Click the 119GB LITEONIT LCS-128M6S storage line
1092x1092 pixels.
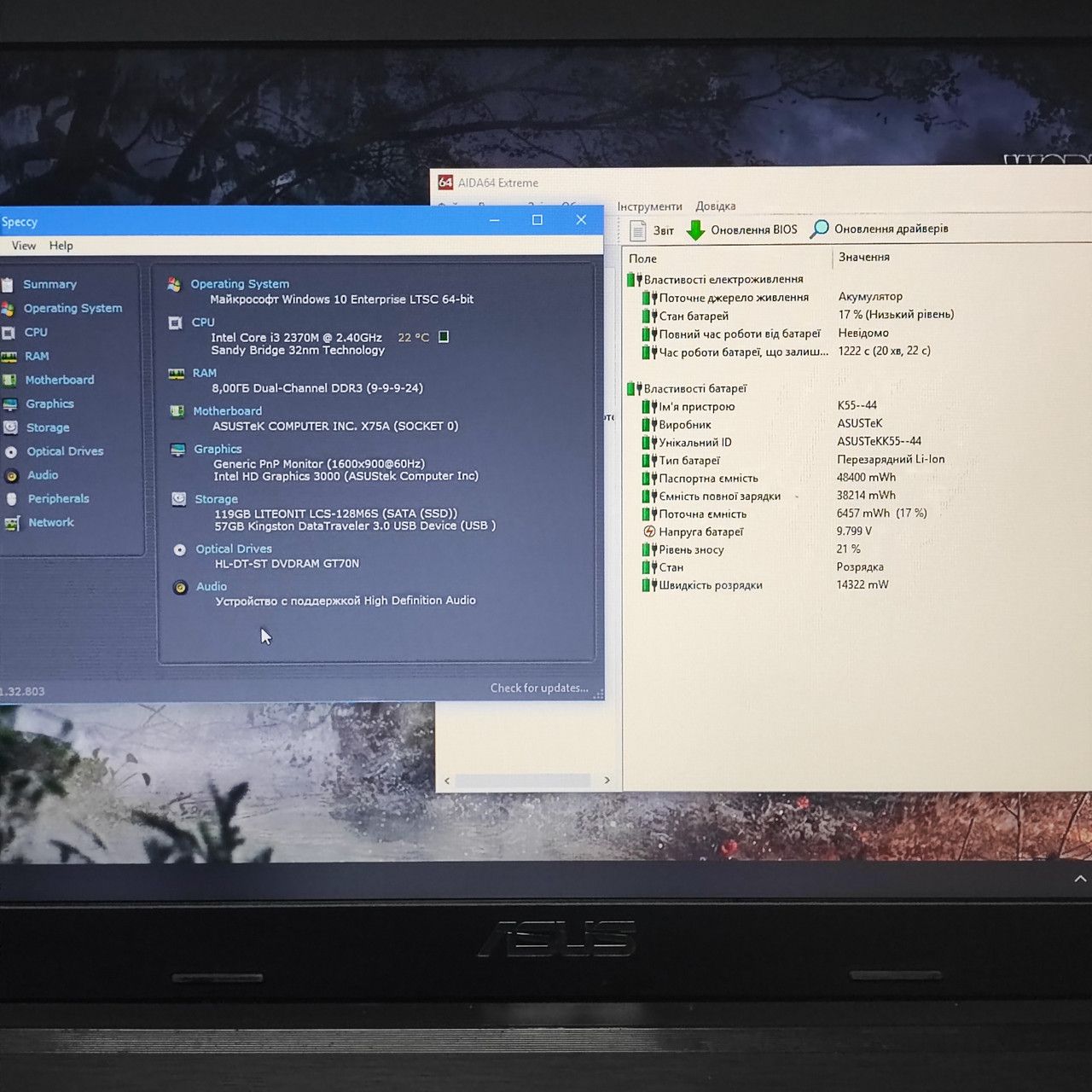(x=336, y=514)
